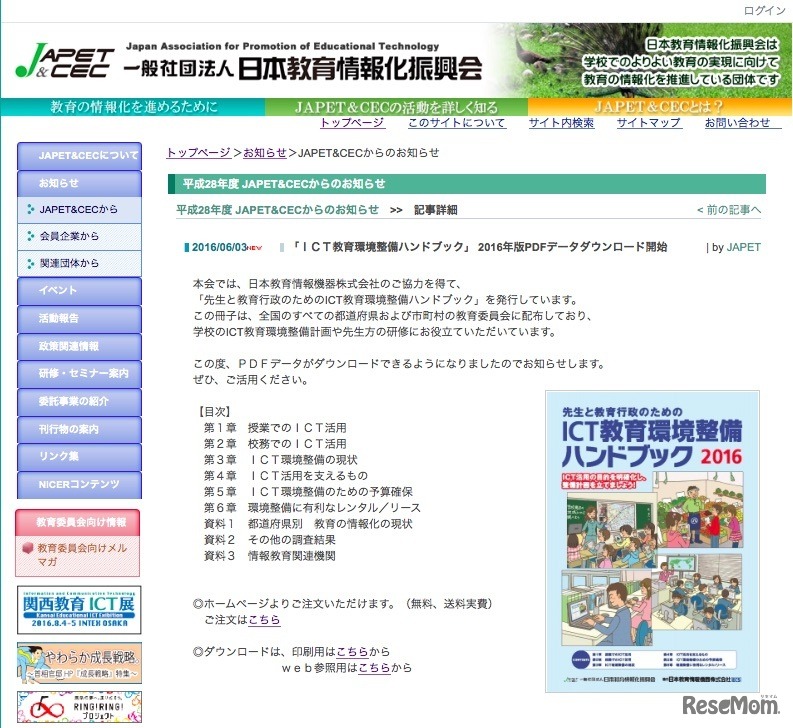Open 会員企業から sidebar sub-item

(79, 236)
